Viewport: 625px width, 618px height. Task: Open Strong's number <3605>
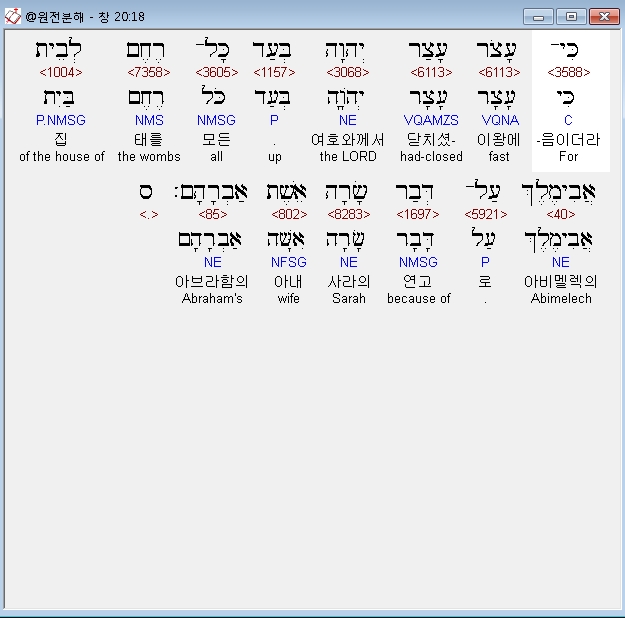tap(216, 72)
